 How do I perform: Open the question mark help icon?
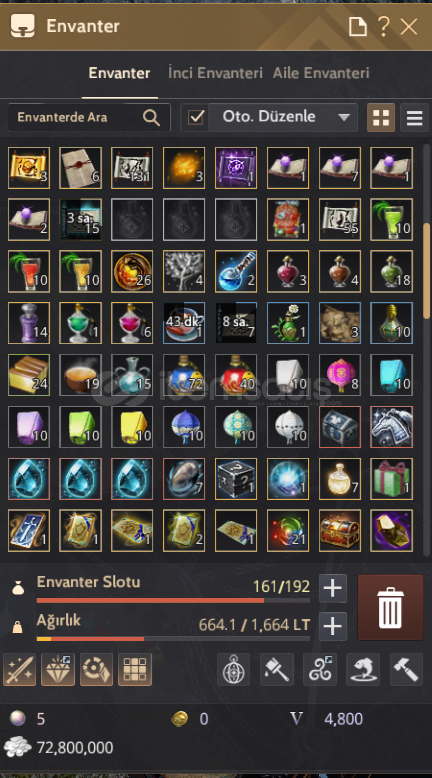pos(383,26)
